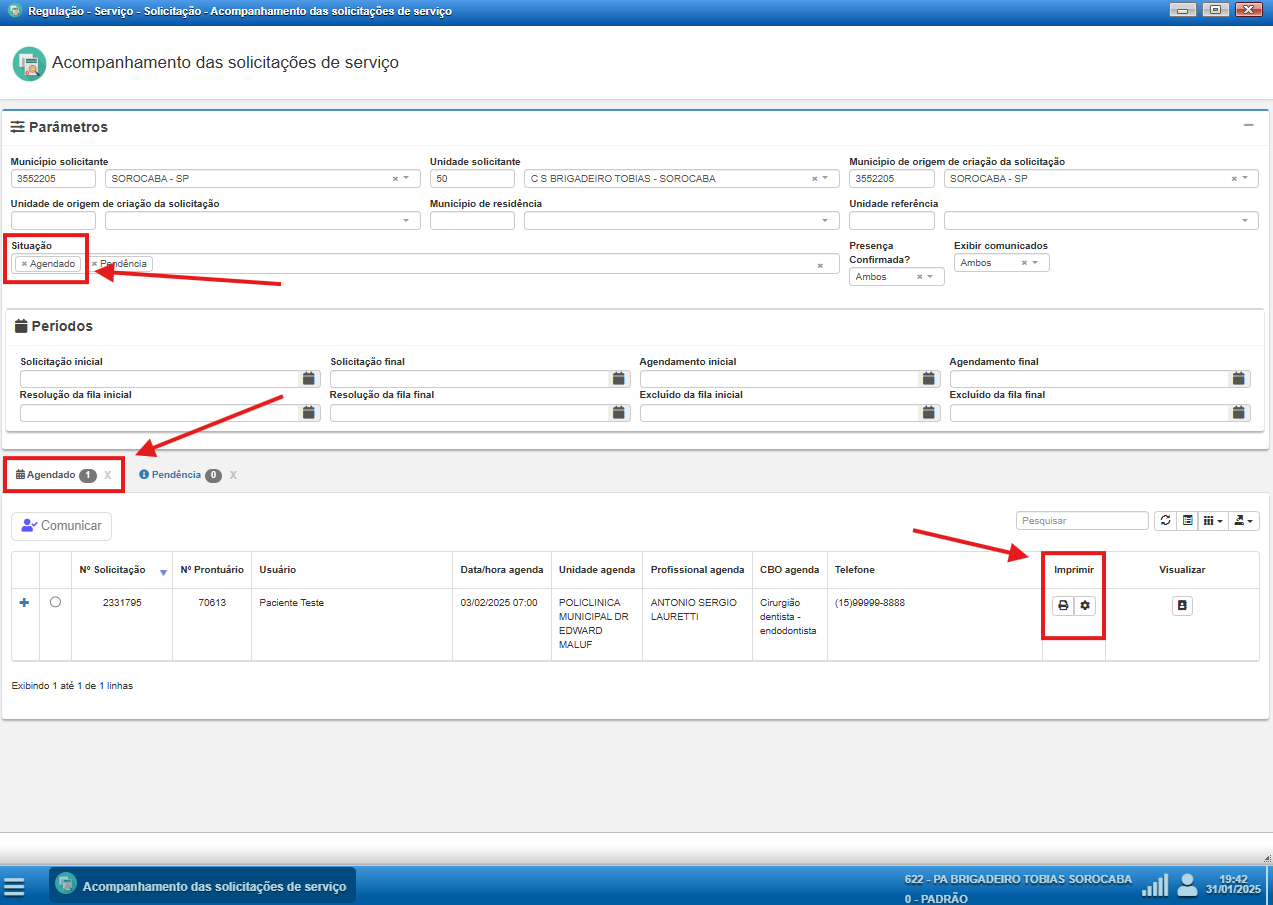1273x905 pixels.
Task: Select the radio button for solicitation 2331795
Action: pos(55,602)
